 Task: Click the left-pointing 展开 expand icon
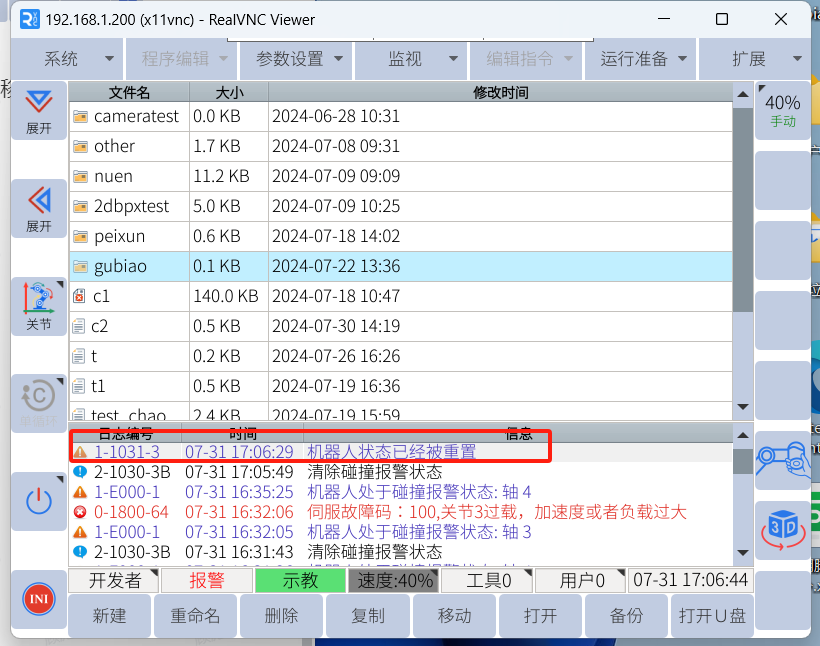click(39, 208)
